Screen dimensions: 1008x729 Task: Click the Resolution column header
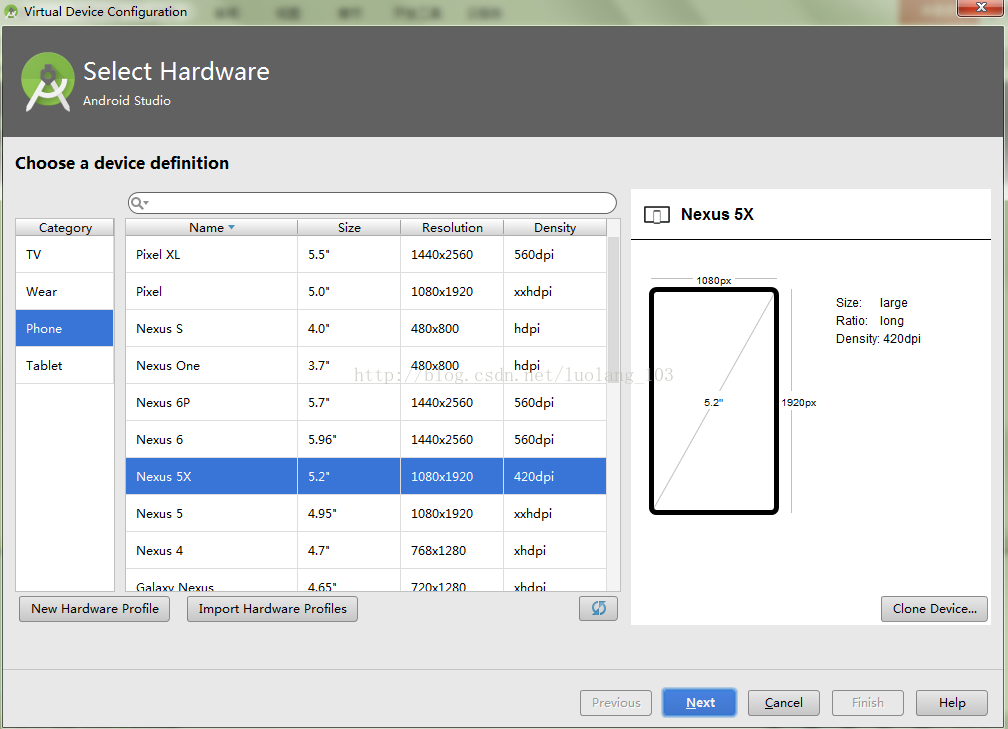452,228
